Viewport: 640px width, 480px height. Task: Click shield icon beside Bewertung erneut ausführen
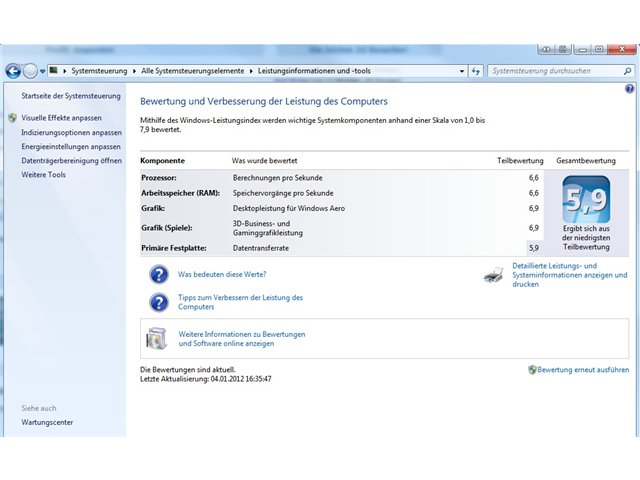click(532, 370)
